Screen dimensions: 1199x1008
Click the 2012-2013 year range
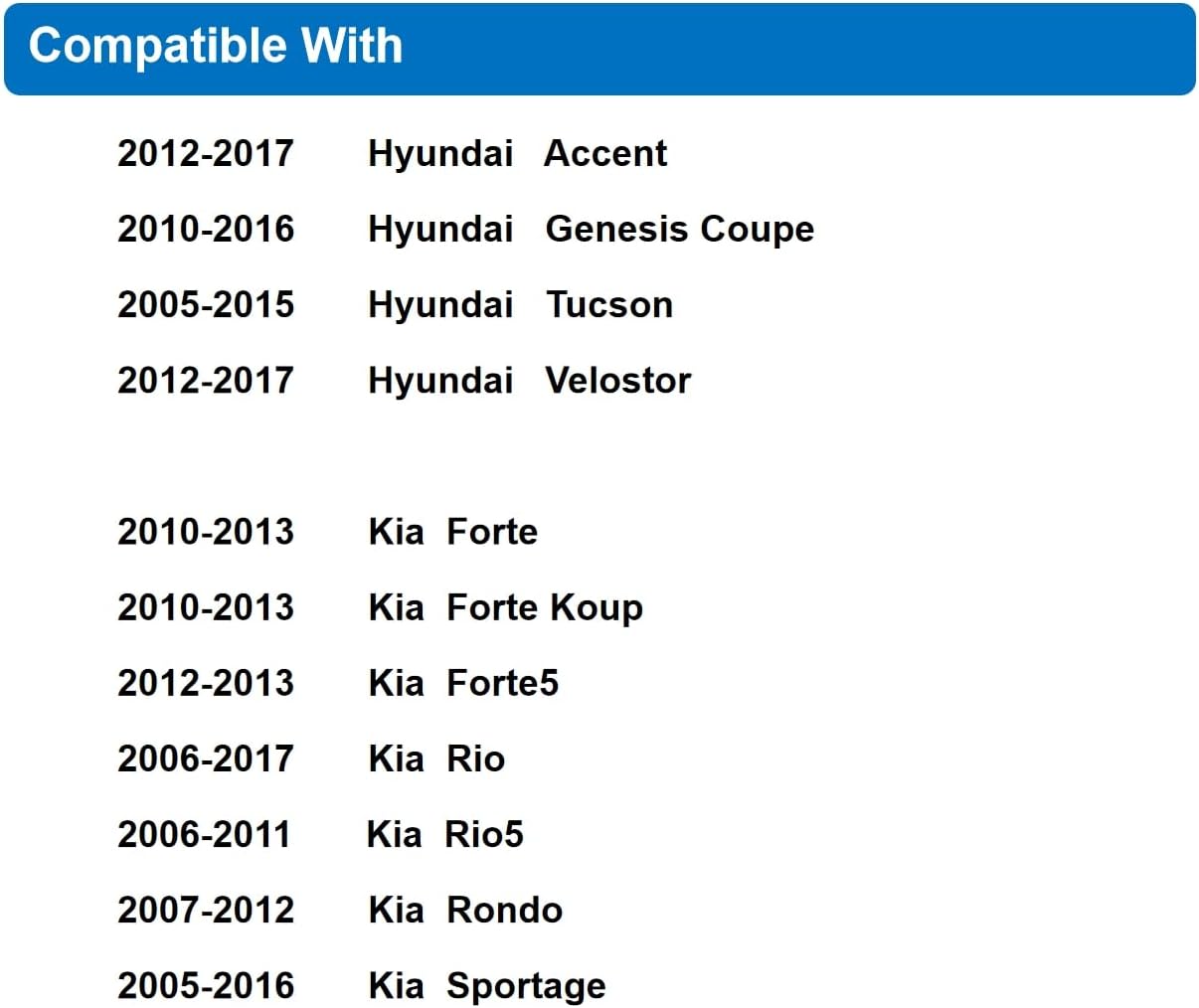(206, 683)
